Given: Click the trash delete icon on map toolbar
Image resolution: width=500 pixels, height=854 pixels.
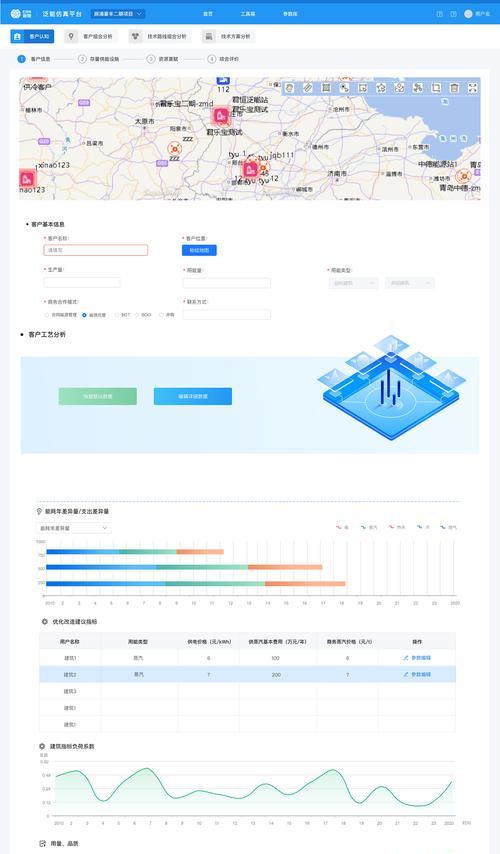Looking at the screenshot, I should [454, 88].
